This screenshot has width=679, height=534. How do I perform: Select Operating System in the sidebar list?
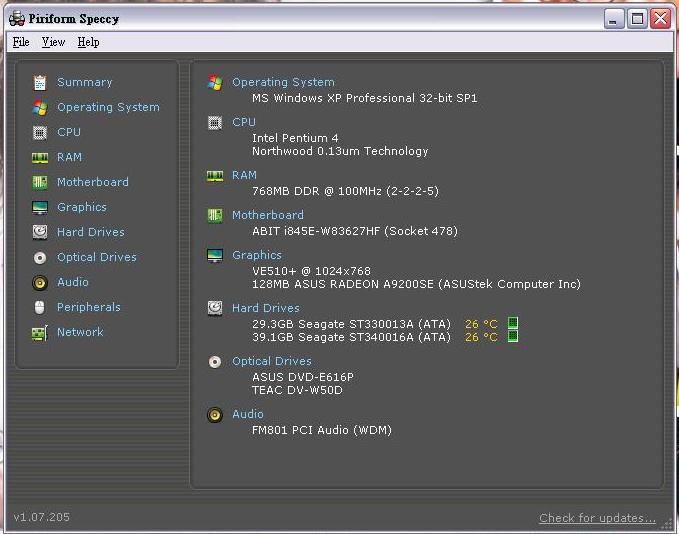point(108,107)
